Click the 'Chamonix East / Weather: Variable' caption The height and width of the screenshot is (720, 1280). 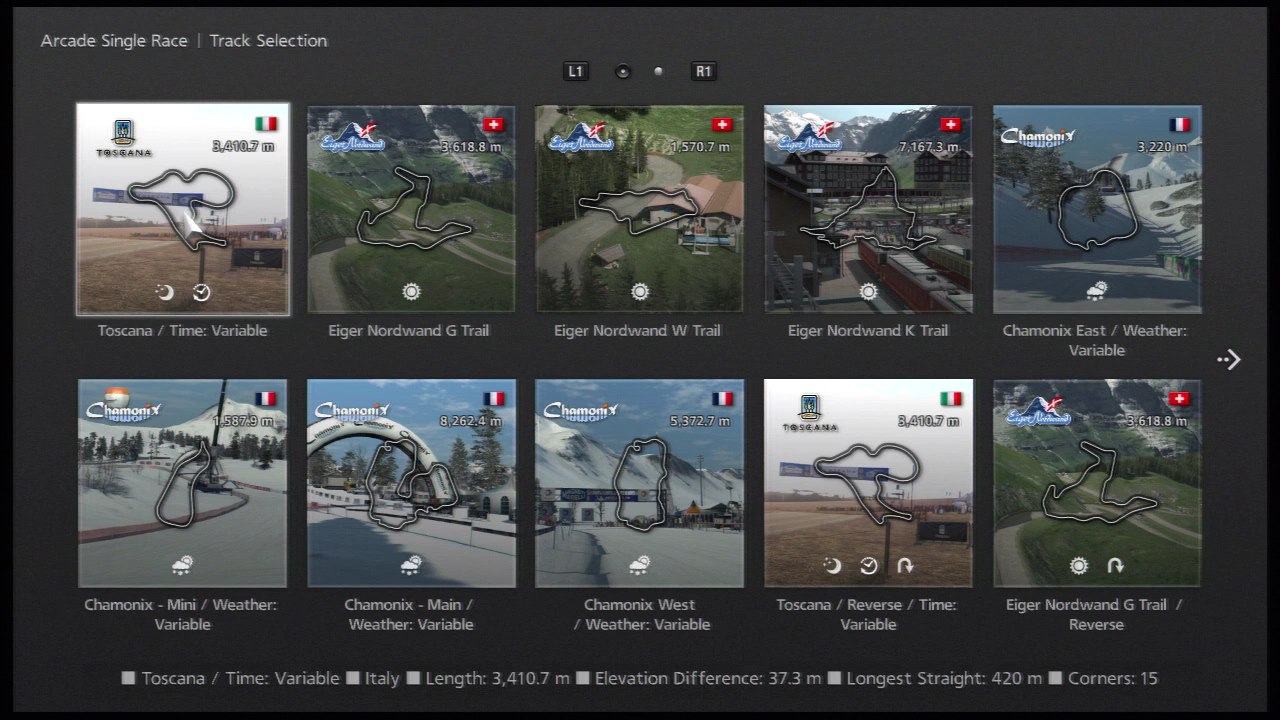(x=1096, y=340)
